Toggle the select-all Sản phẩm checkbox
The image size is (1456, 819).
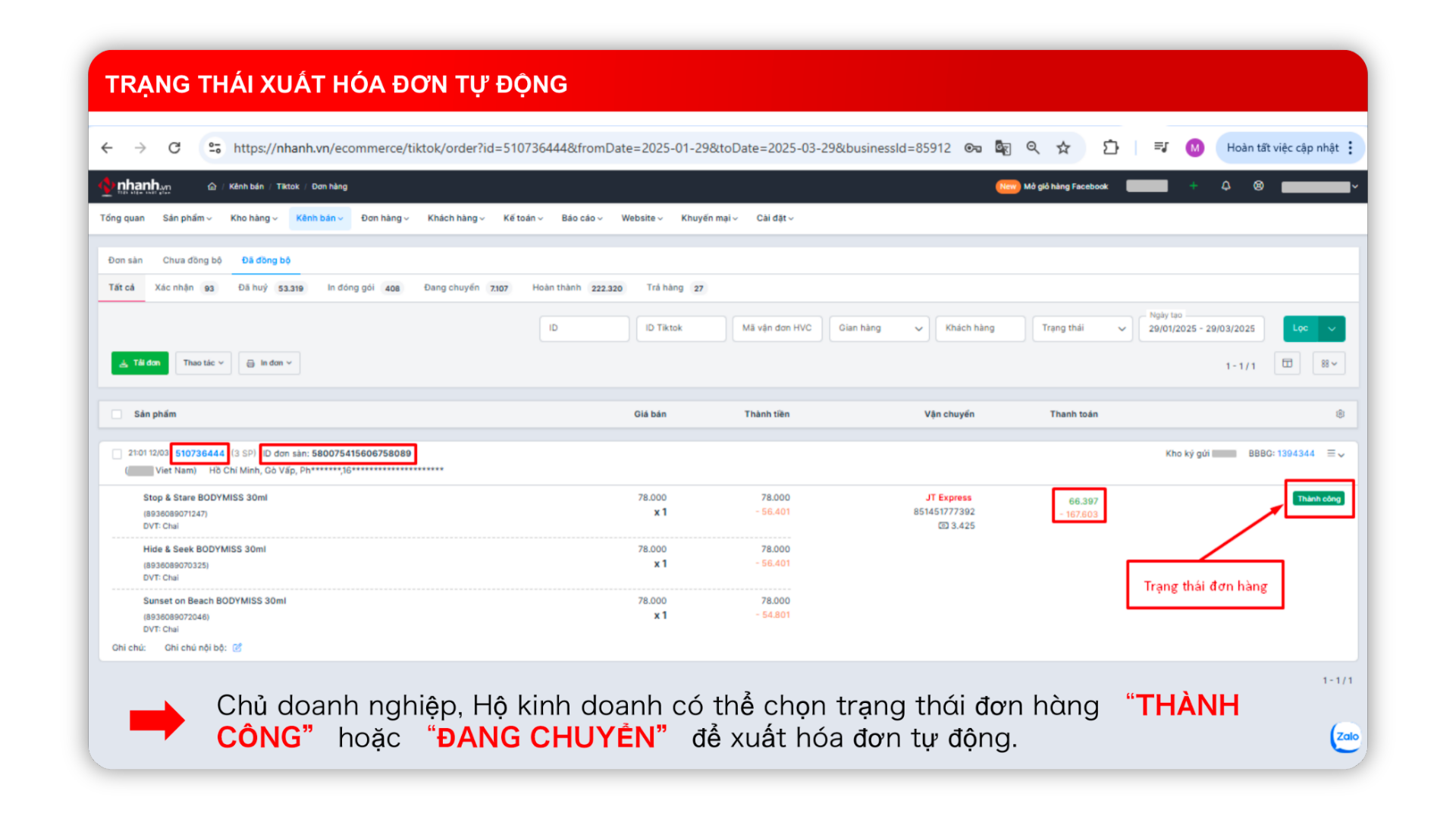pyautogui.click(x=117, y=414)
